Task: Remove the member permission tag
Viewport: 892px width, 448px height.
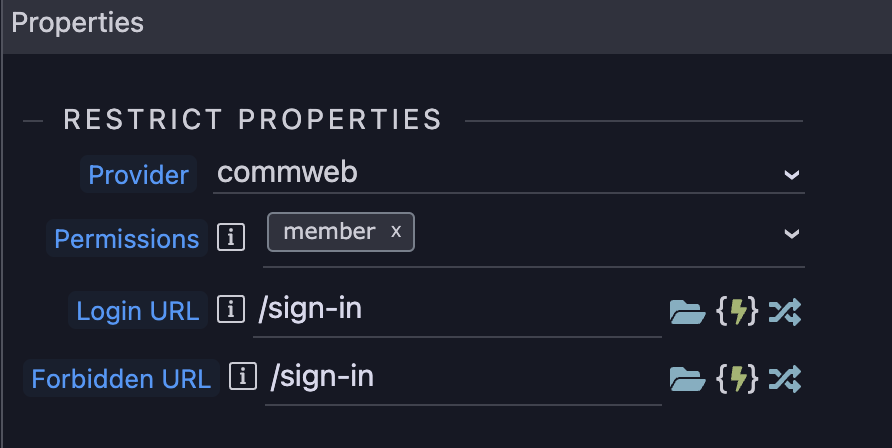Action: pos(396,231)
